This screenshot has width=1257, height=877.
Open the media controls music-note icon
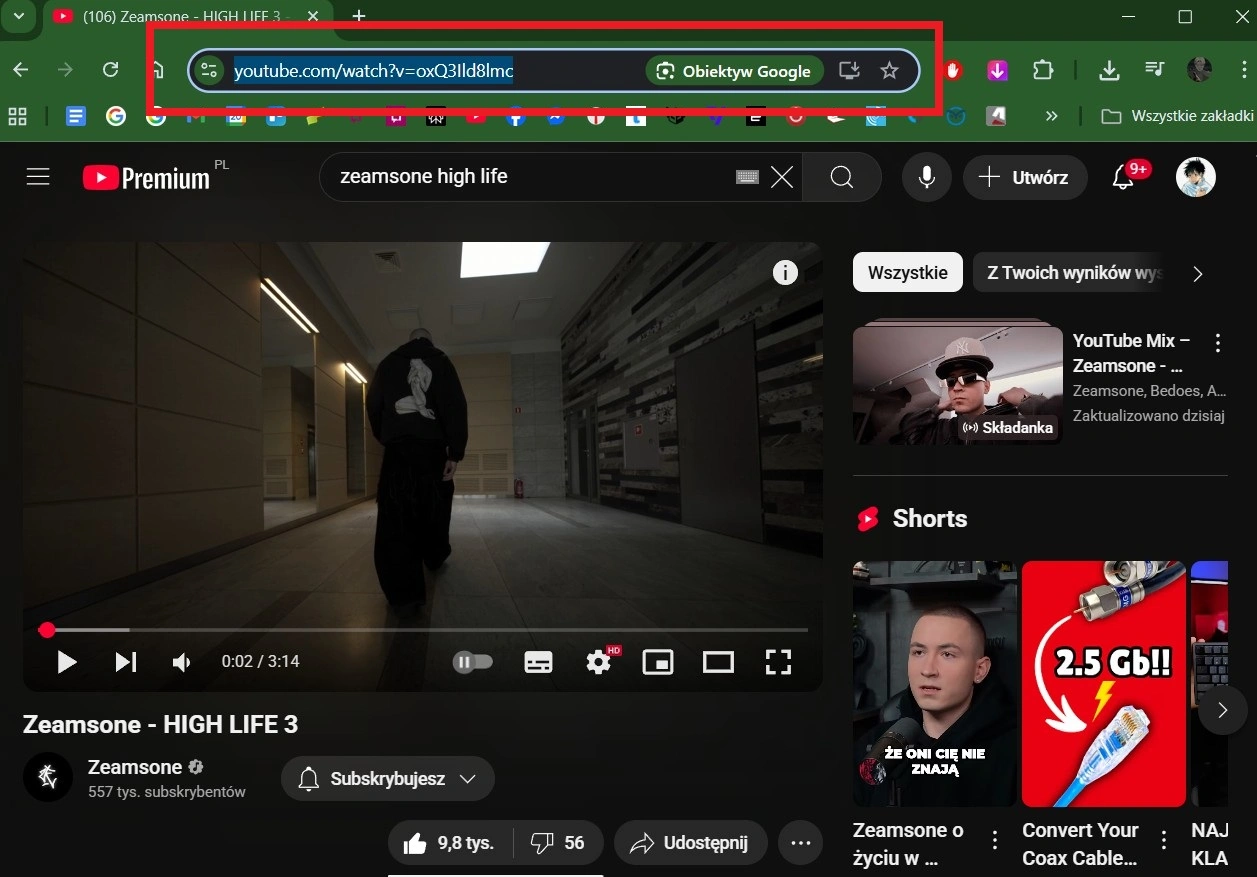point(1155,70)
